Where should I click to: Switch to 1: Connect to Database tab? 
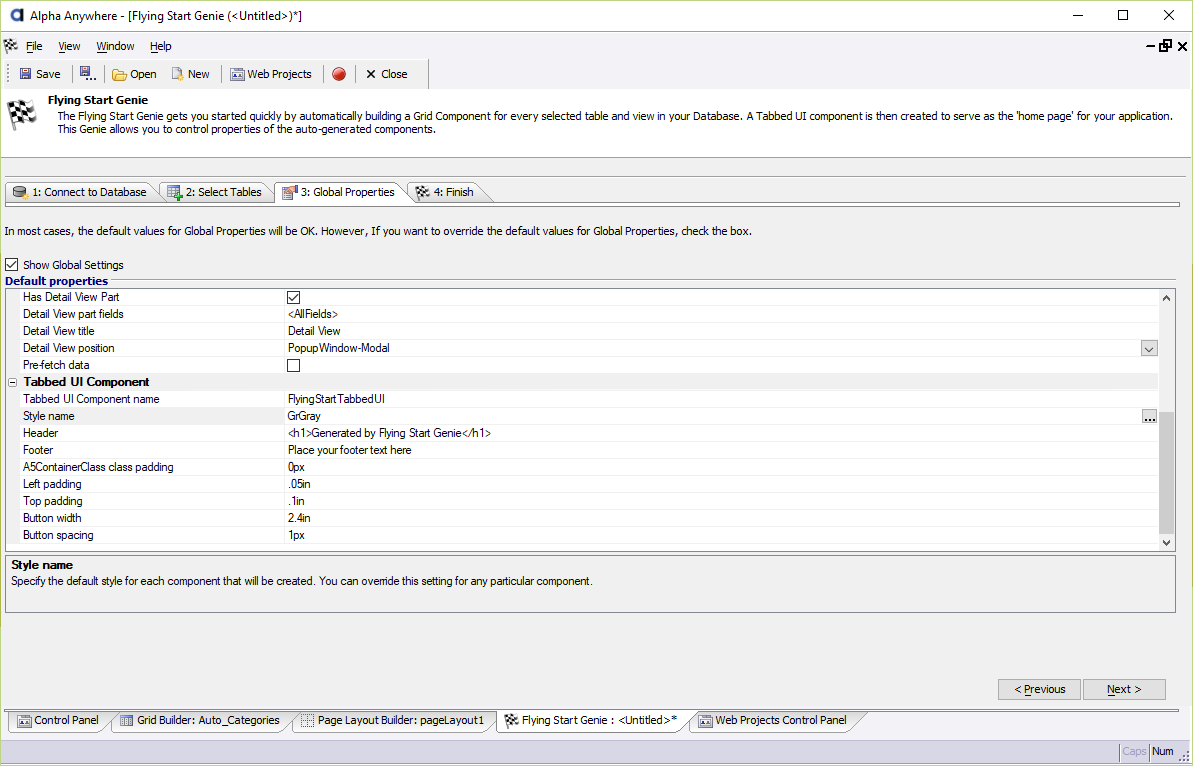coord(80,192)
